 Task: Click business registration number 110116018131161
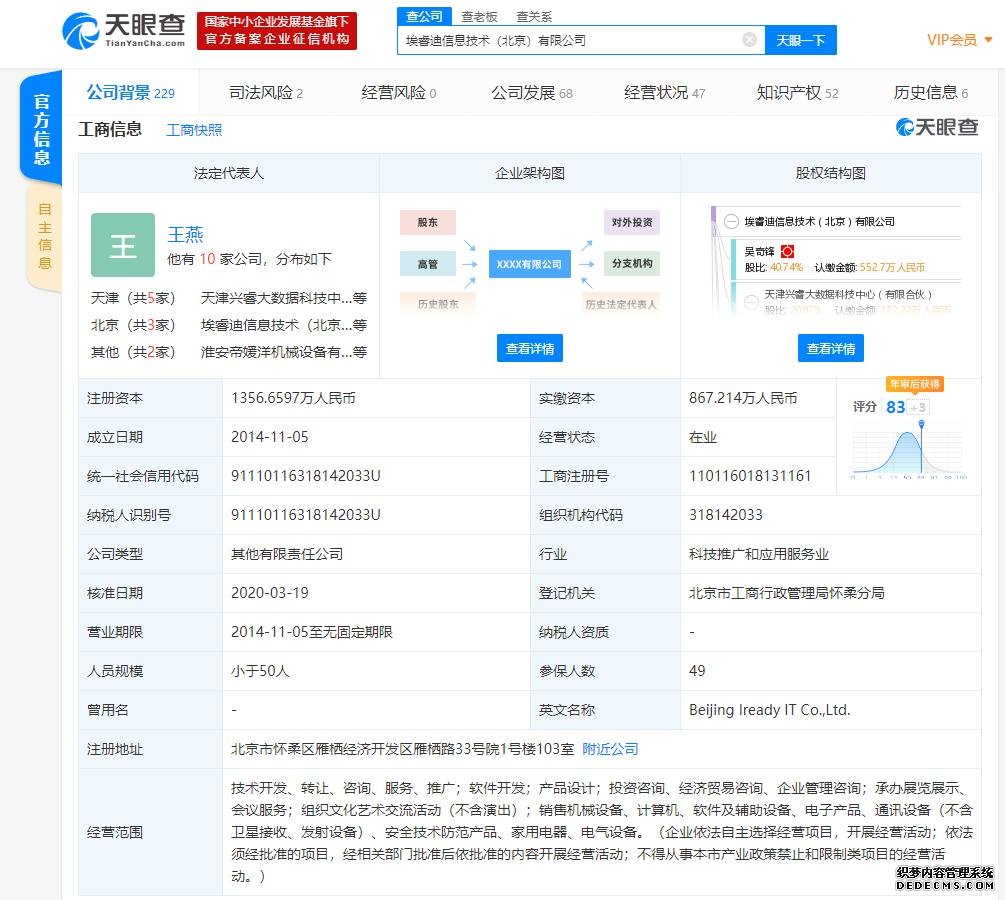(x=750, y=476)
